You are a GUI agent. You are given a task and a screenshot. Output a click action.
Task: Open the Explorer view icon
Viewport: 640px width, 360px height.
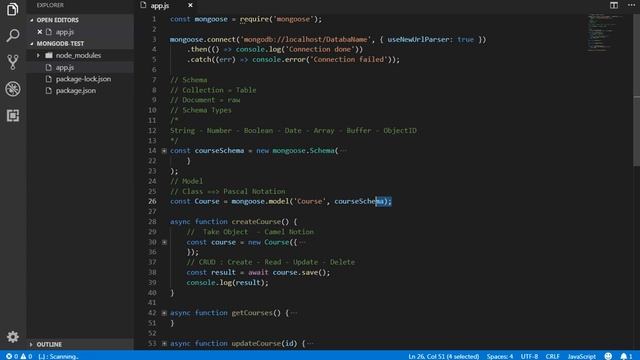pos(13,9)
